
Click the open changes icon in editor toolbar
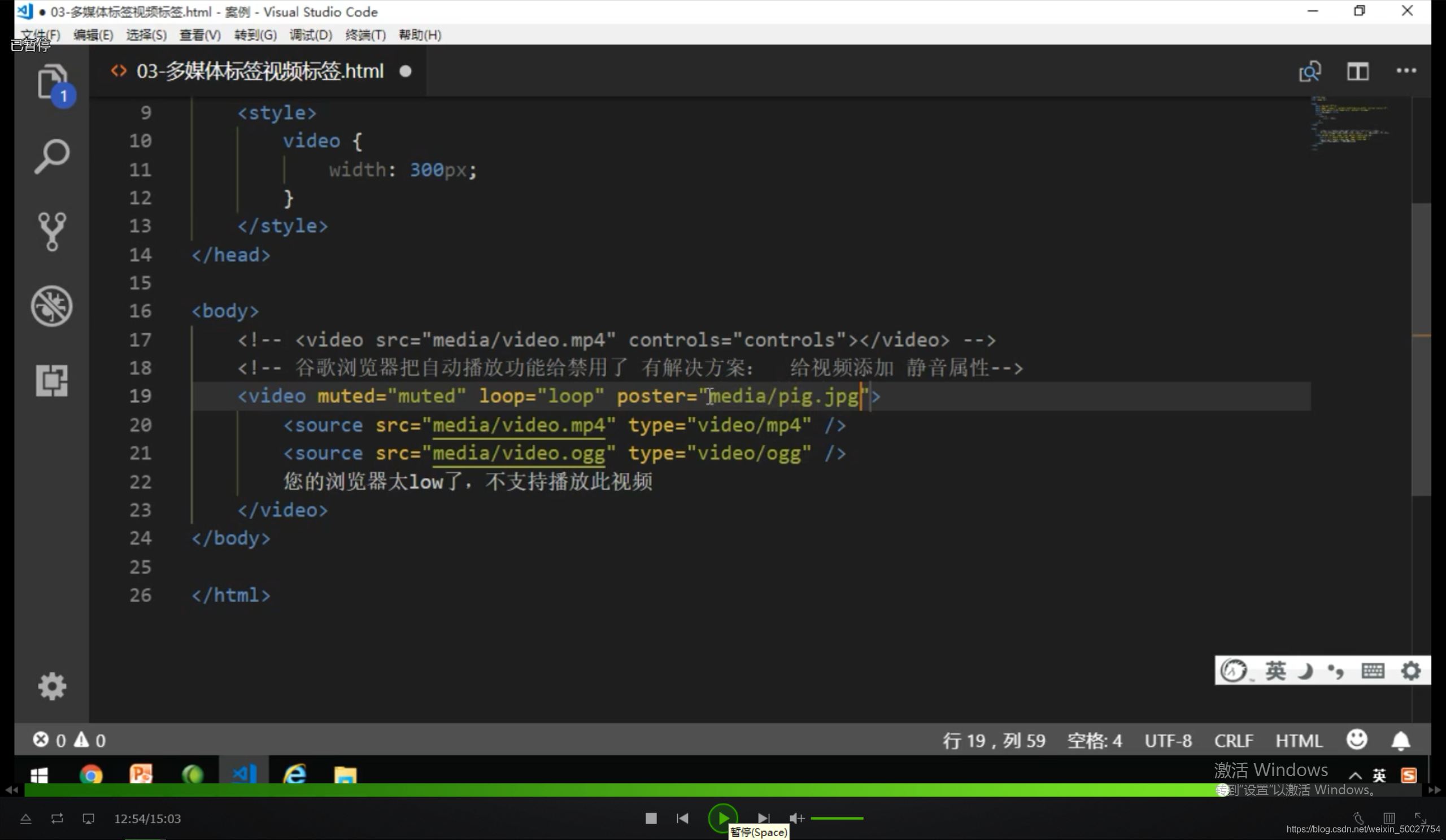pos(1310,72)
